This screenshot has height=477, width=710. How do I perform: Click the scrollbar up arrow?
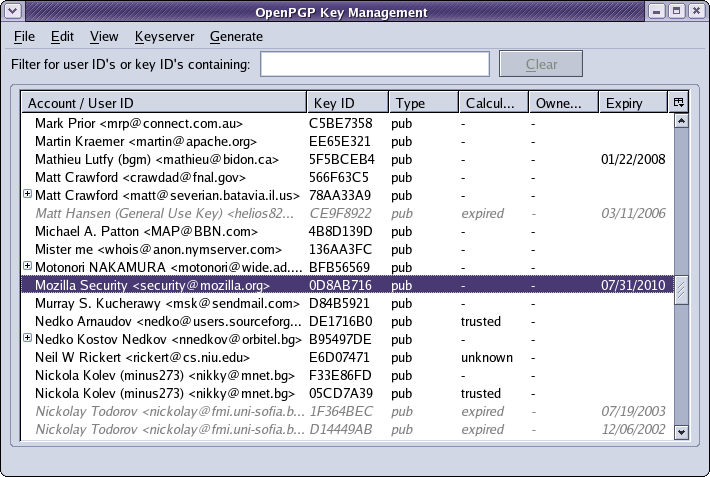pyautogui.click(x=681, y=121)
